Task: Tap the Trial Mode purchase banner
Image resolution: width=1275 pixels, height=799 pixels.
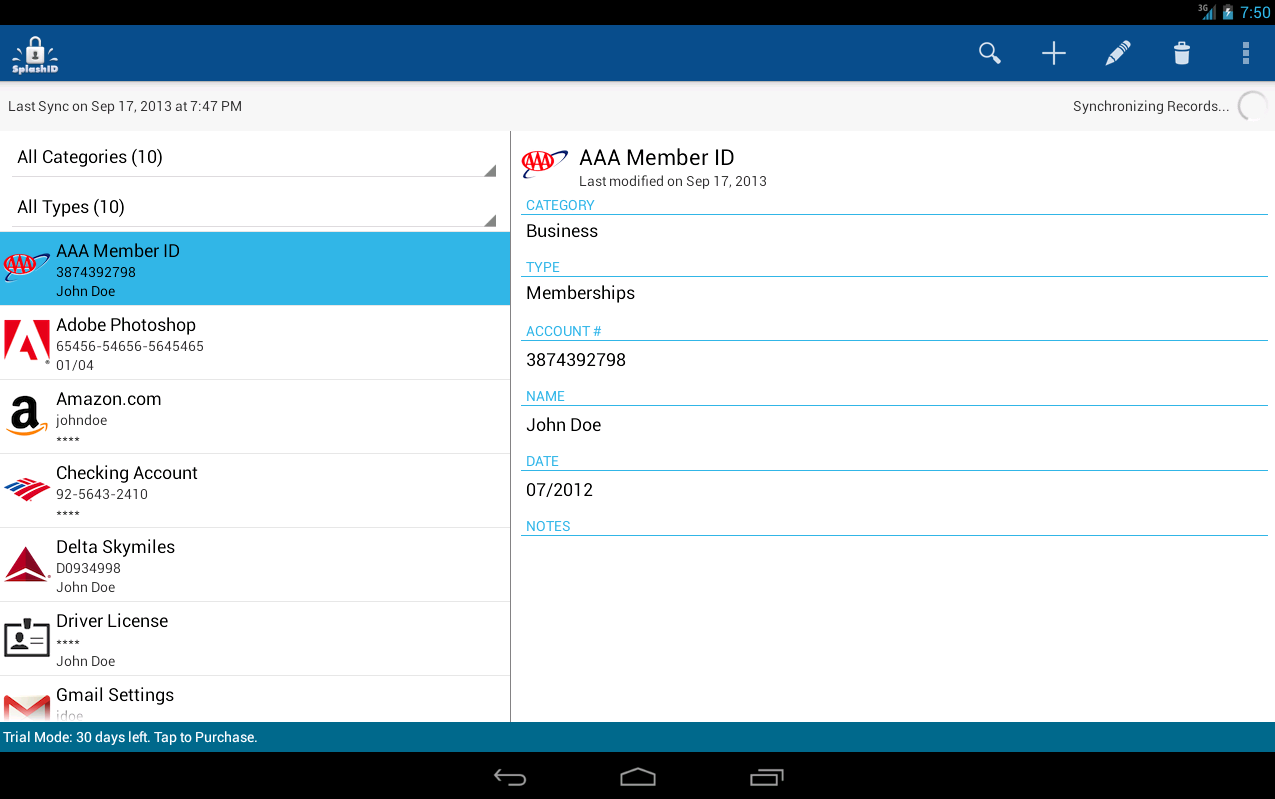Action: coord(637,737)
